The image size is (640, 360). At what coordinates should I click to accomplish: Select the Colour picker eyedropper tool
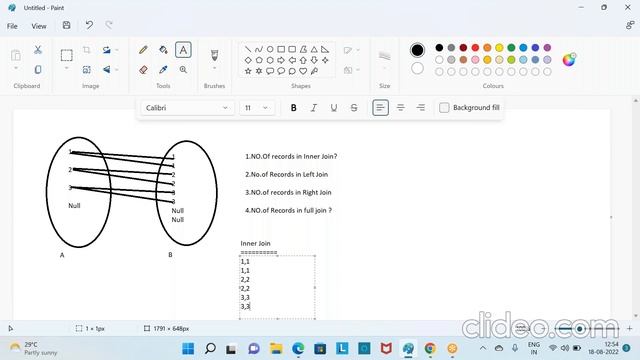tap(163, 70)
